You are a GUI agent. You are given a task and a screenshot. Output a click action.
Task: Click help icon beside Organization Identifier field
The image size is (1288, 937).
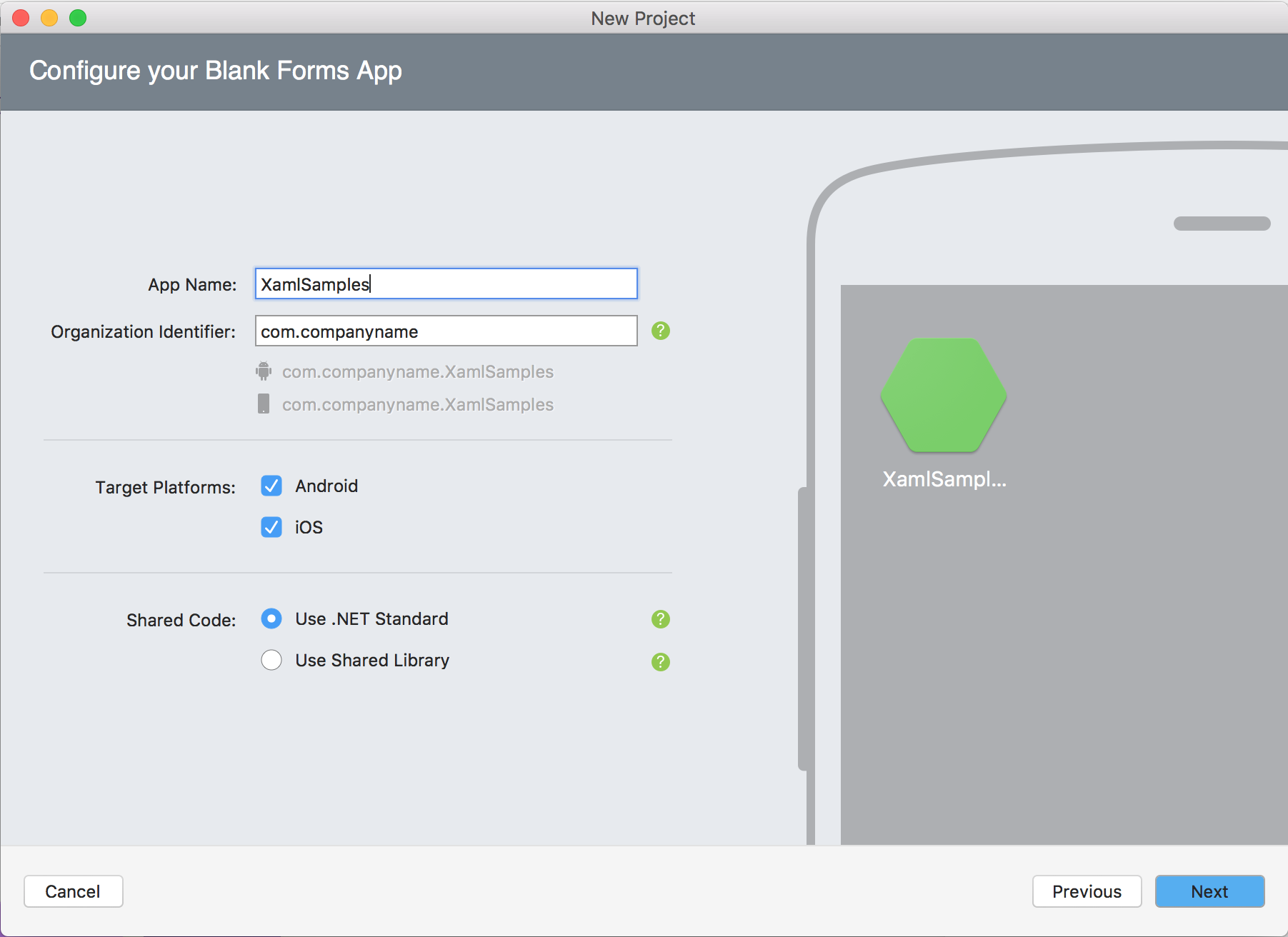pos(660,331)
